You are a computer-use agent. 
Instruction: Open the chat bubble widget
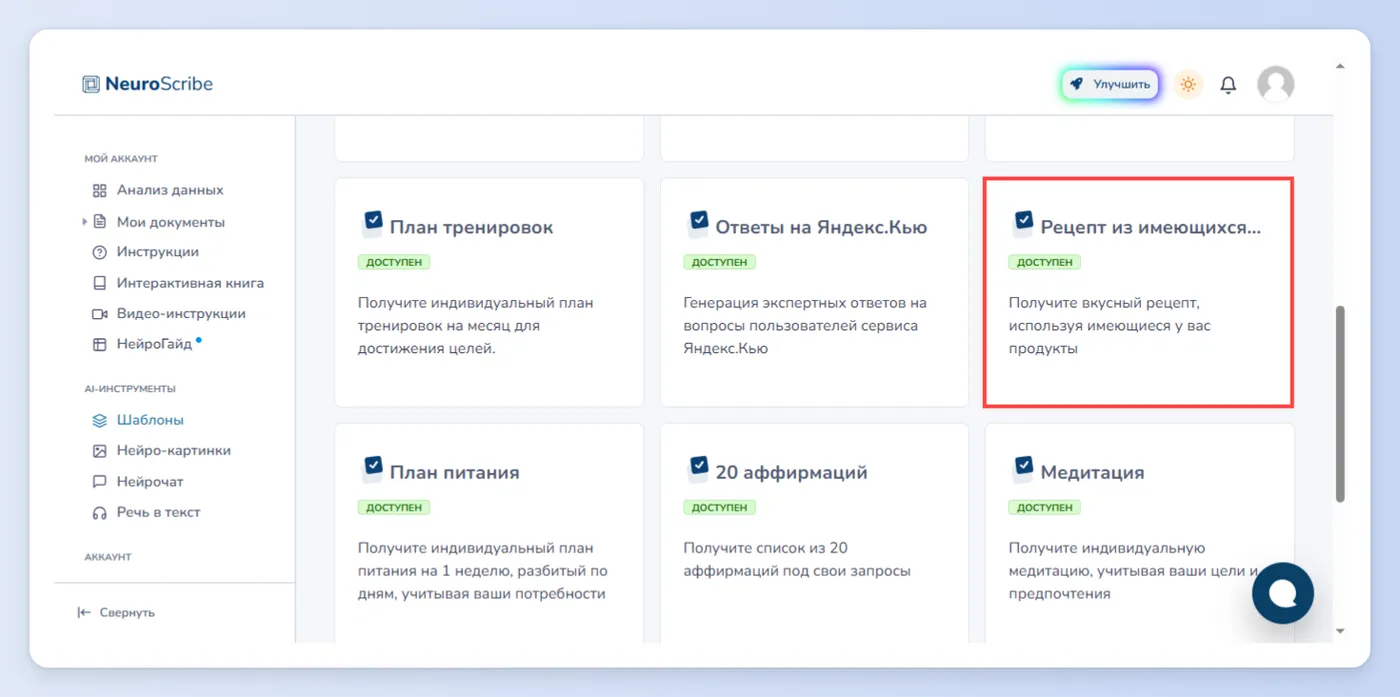[1283, 593]
